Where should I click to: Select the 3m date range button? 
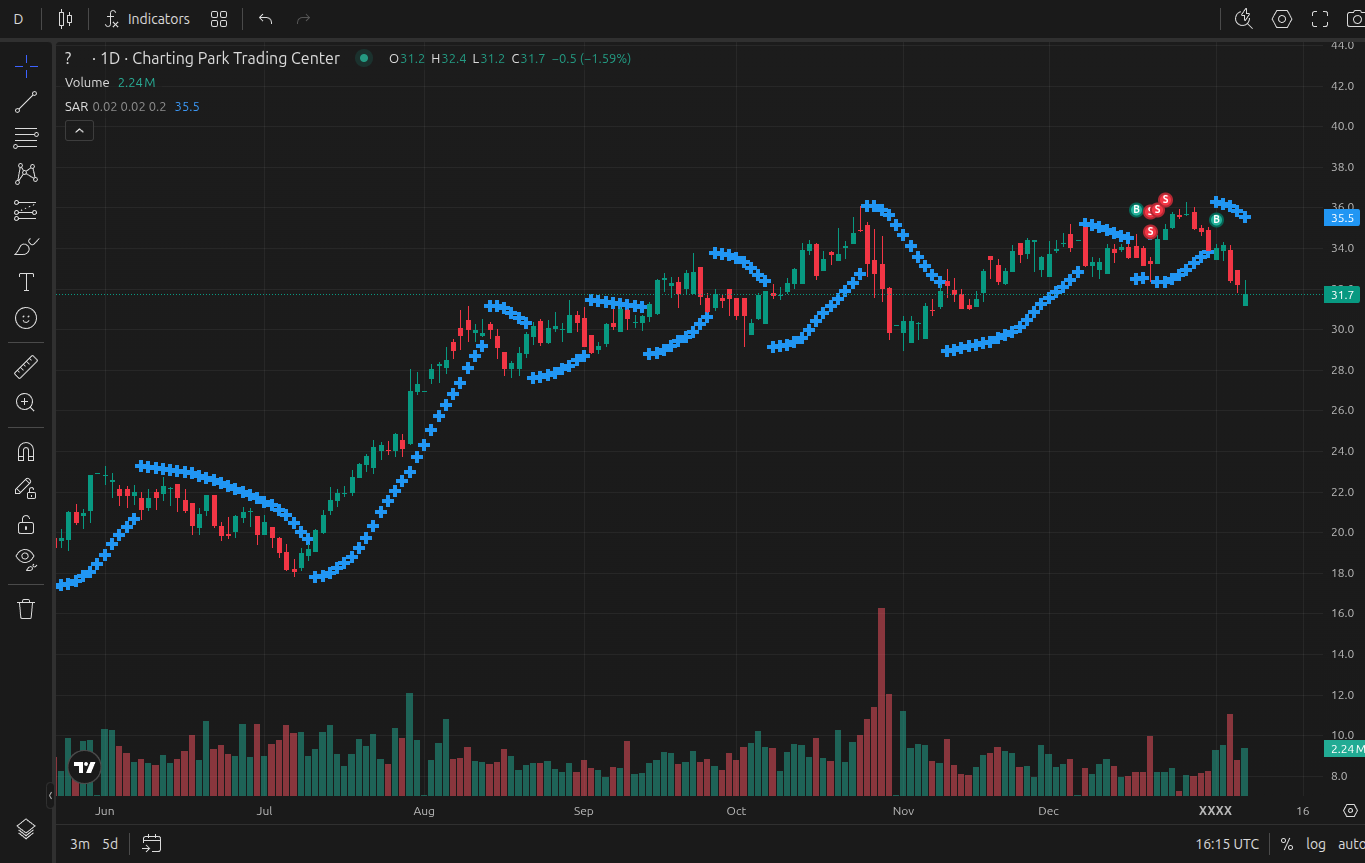point(79,844)
